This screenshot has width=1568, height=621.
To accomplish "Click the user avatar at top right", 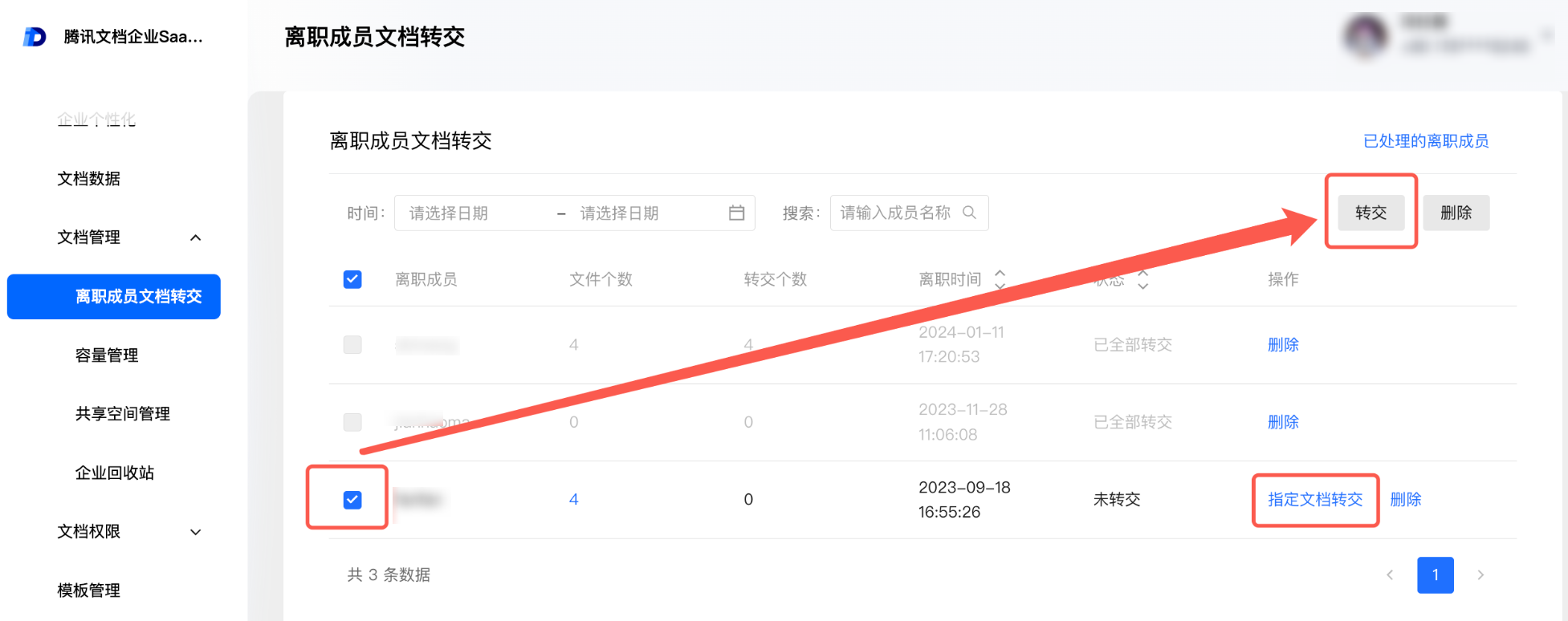I will 1365,36.
